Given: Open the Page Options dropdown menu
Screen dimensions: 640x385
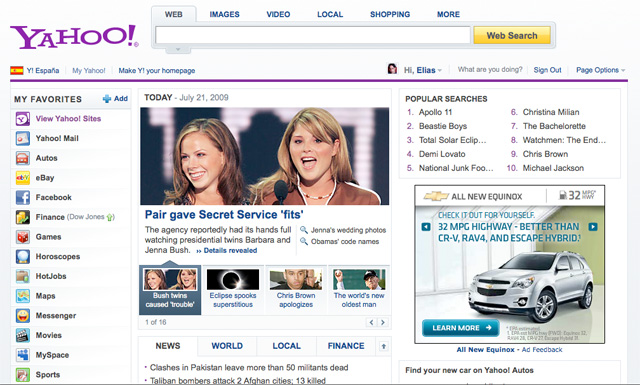Looking at the screenshot, I should coord(600,70).
